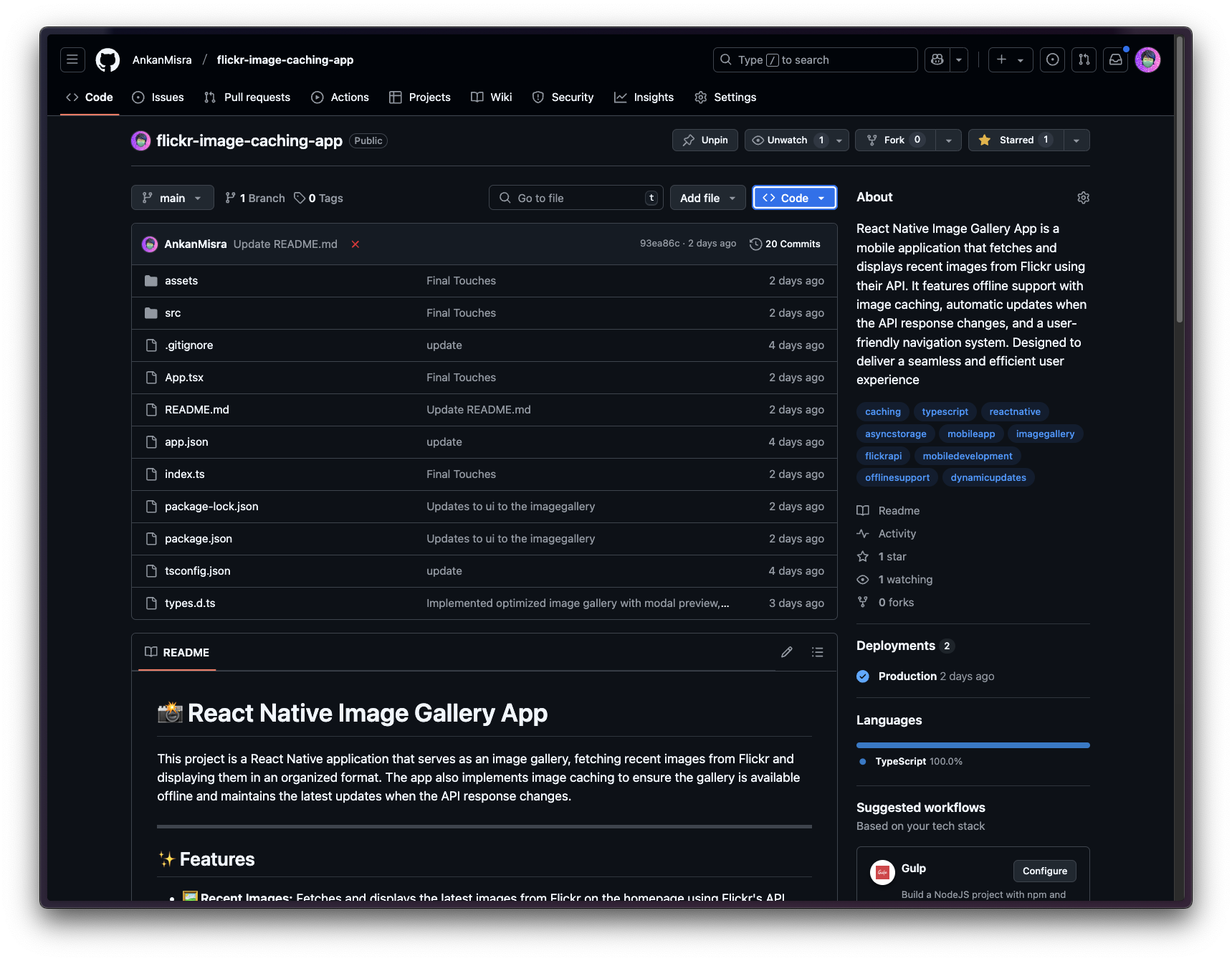This screenshot has width=1232, height=961.
Task: Click the repository owner avatar beside the title
Action: tap(140, 140)
